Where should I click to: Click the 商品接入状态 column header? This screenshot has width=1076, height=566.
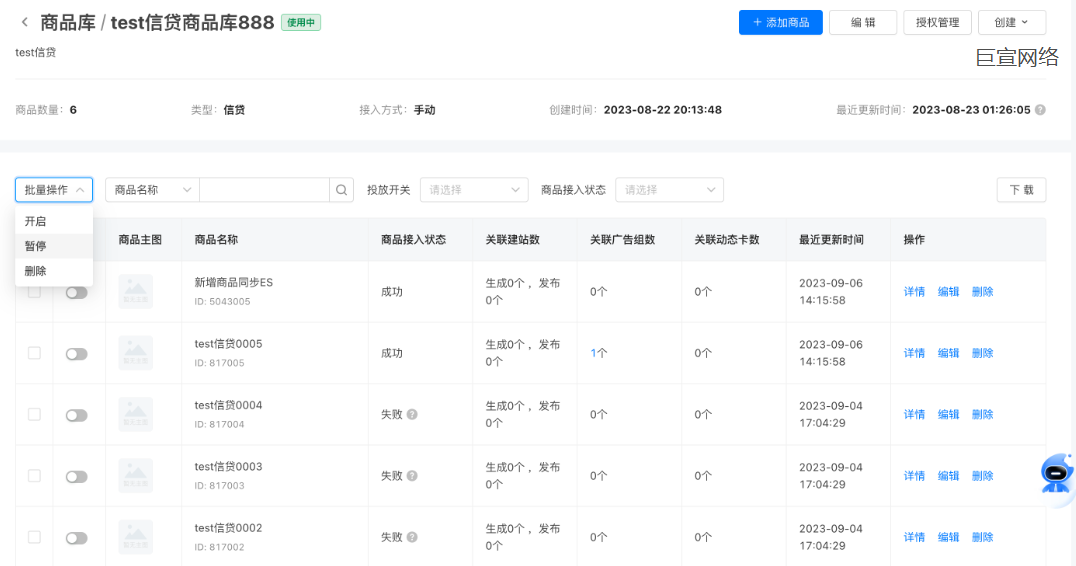click(x=414, y=239)
